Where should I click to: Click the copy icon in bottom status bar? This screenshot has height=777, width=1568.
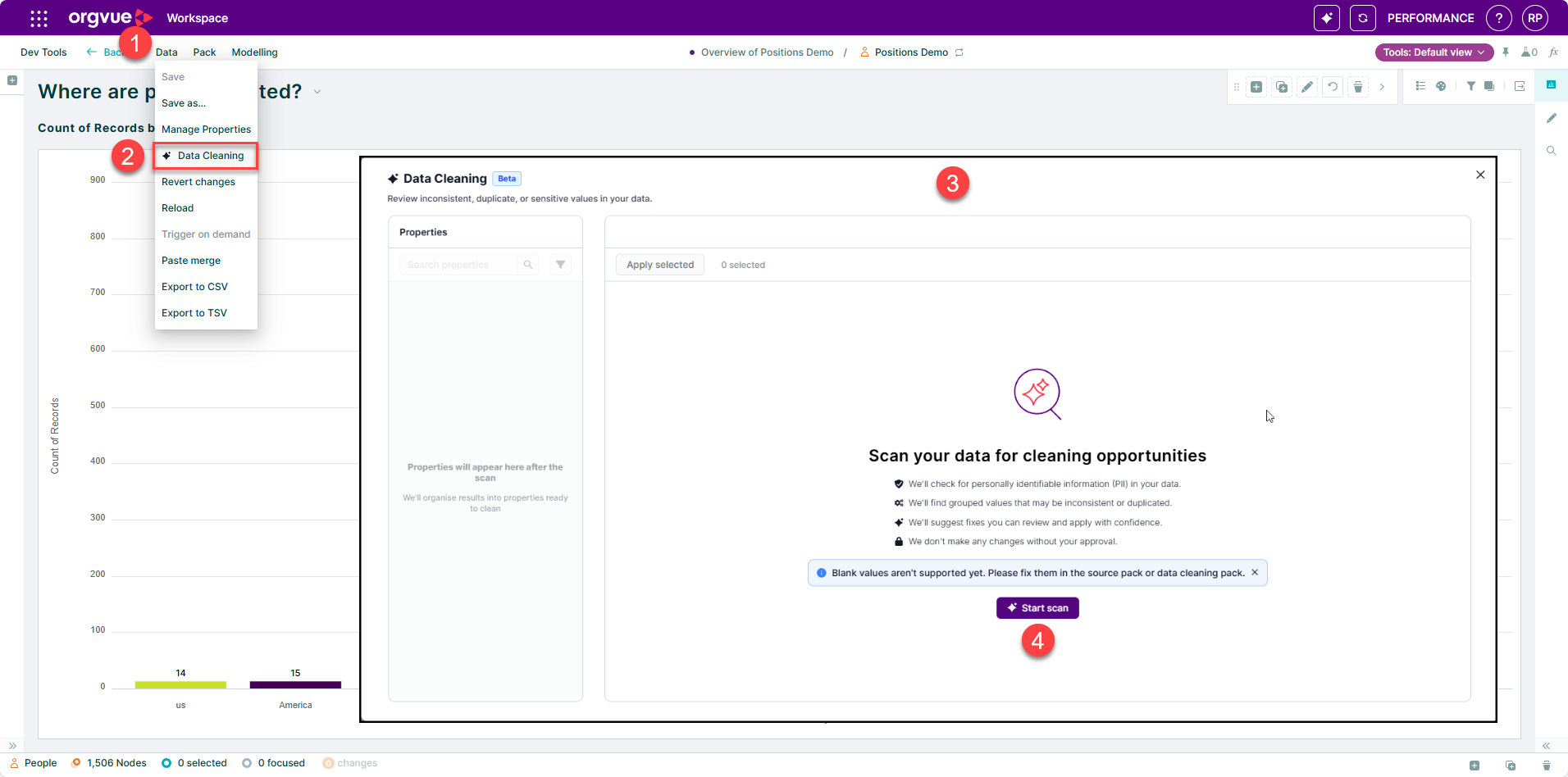click(x=1511, y=765)
